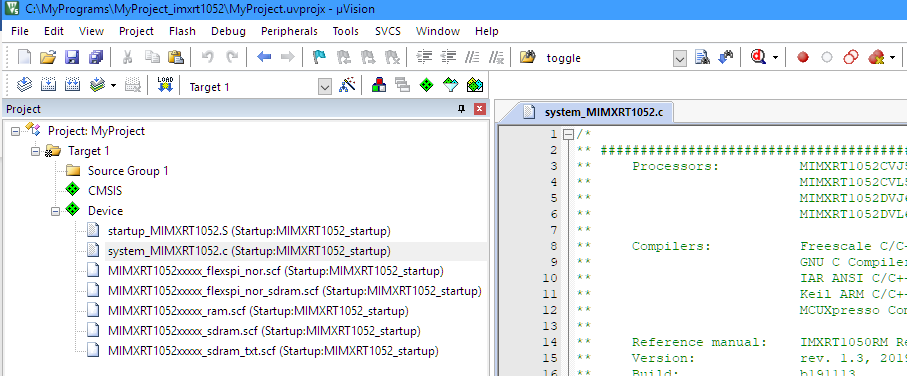The image size is (907, 376).
Task: Undo the last edit with the Undo arrow
Action: coord(208,57)
